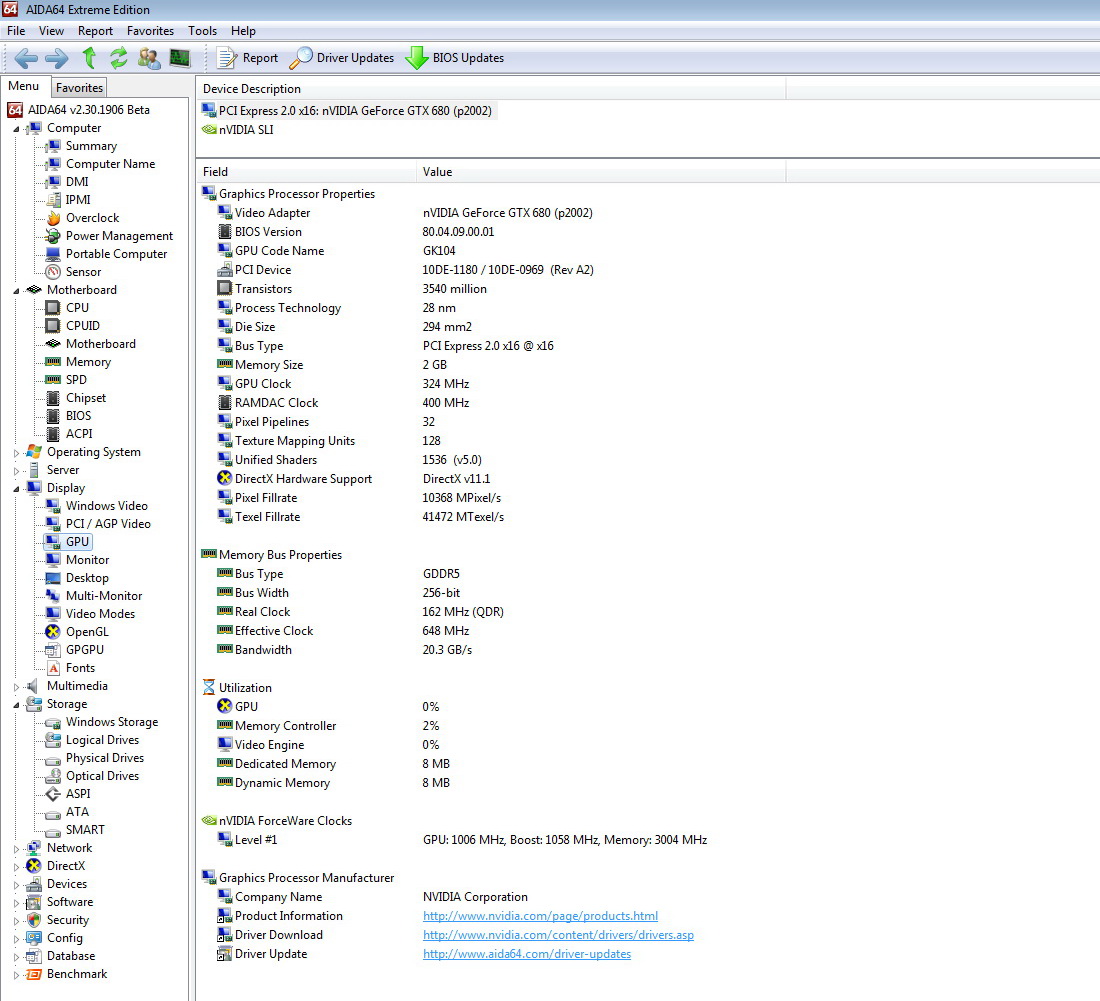Open the Report menu

[x=95, y=31]
